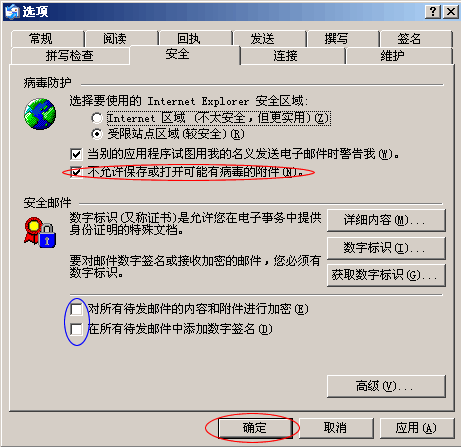Image resolution: width=461 pixels, height=447 pixels.
Task: Switch to the 常规 tab
Action: 47,39
